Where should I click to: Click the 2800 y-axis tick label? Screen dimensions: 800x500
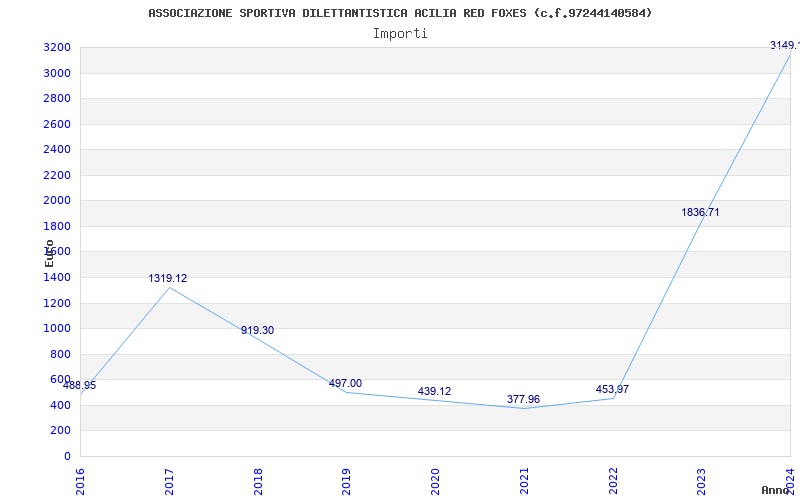[57, 99]
